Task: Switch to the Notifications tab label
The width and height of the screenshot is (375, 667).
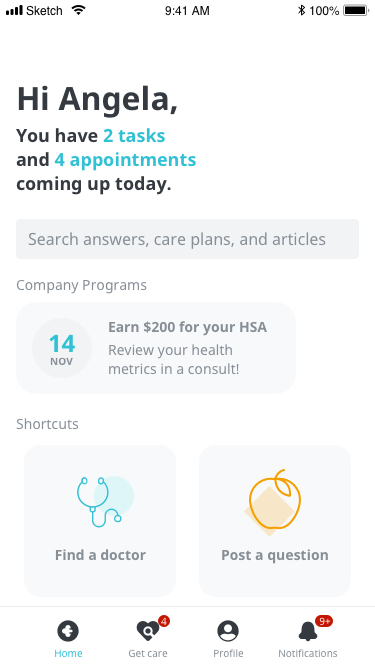Action: pos(308,653)
